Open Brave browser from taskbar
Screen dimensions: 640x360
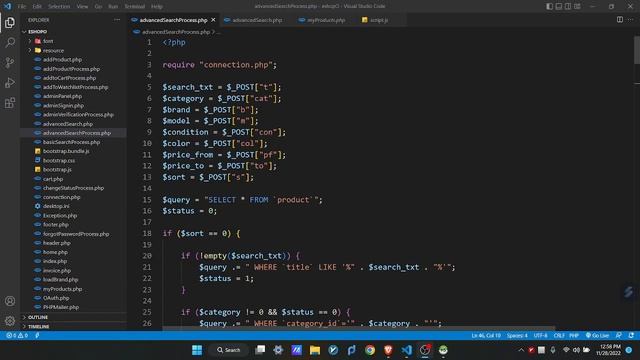pyautogui.click(x=388, y=350)
